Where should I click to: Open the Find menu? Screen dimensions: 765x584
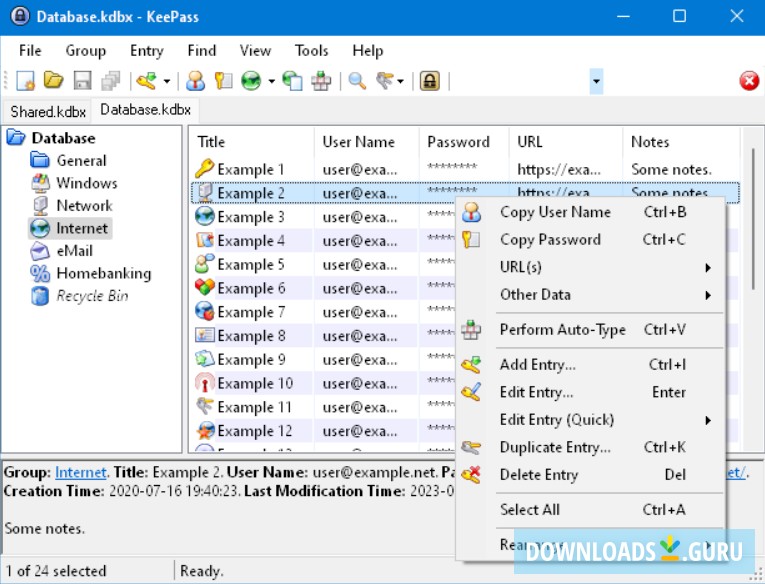pyautogui.click(x=201, y=51)
